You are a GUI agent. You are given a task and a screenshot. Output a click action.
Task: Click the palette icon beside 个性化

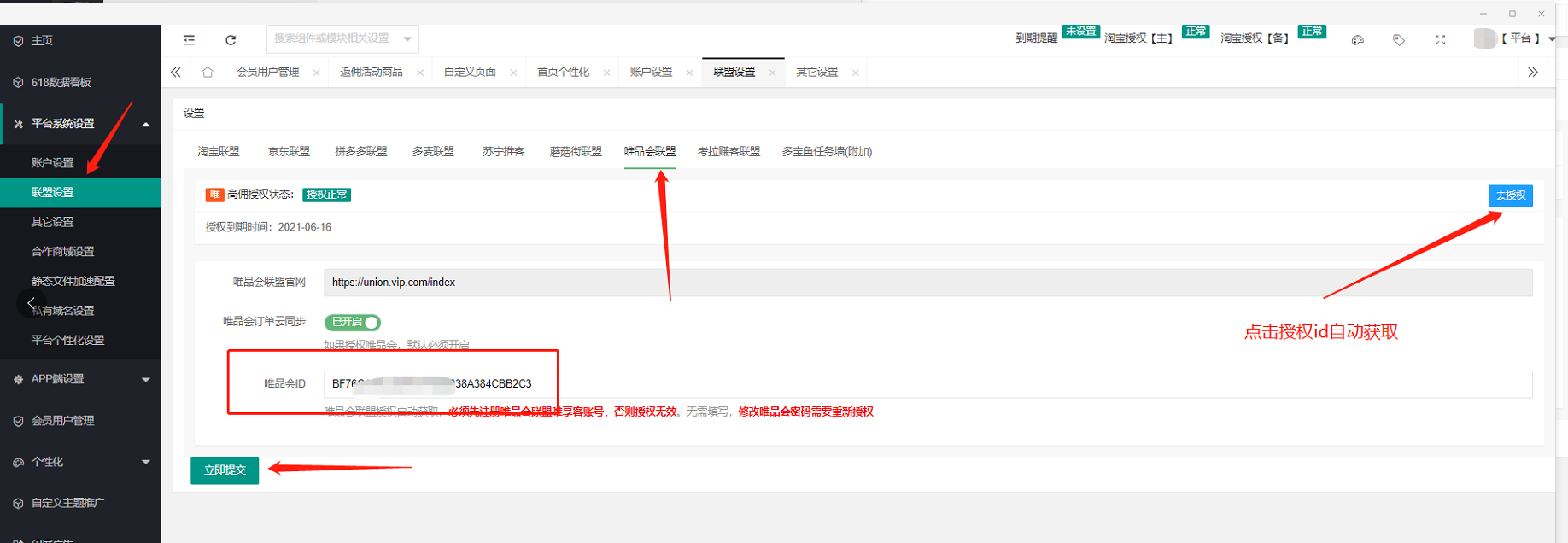pos(18,462)
